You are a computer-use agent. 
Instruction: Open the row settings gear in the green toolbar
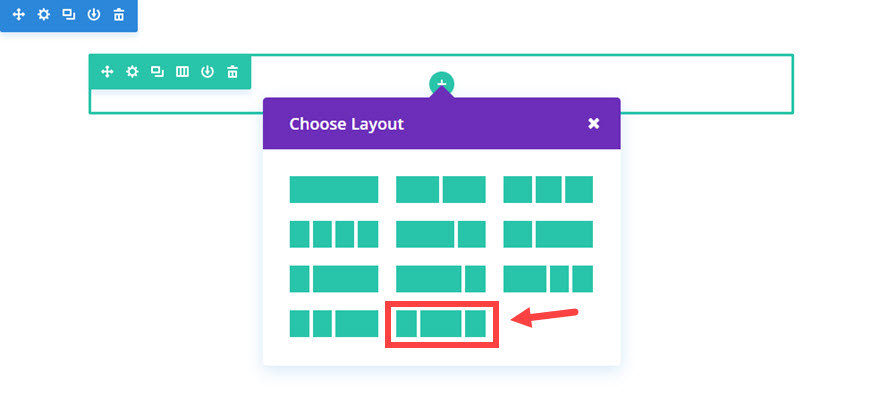click(x=132, y=72)
